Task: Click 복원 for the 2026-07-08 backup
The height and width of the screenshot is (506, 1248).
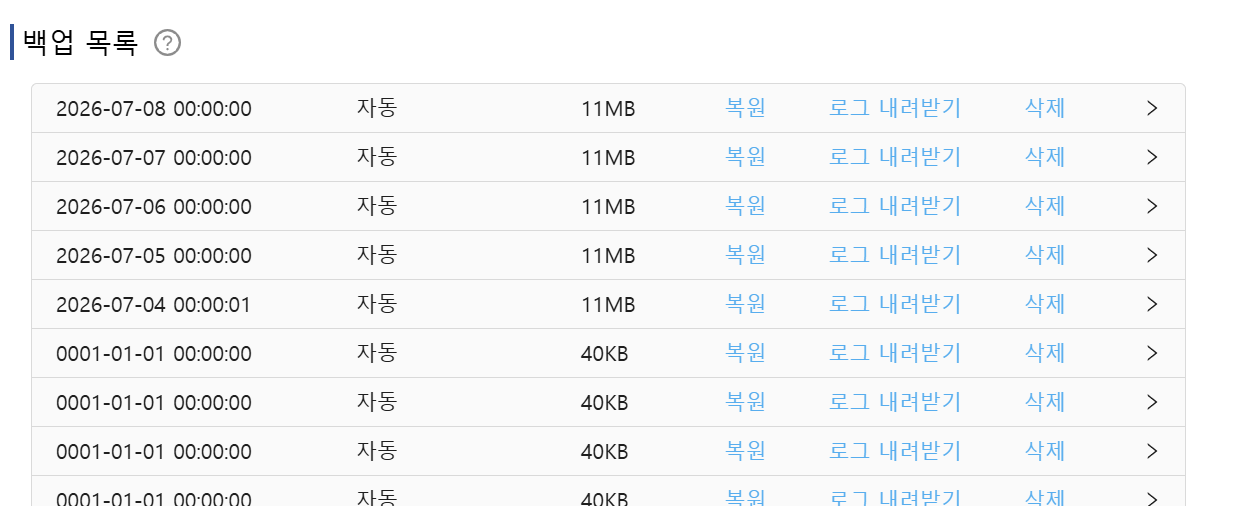Action: click(x=745, y=108)
